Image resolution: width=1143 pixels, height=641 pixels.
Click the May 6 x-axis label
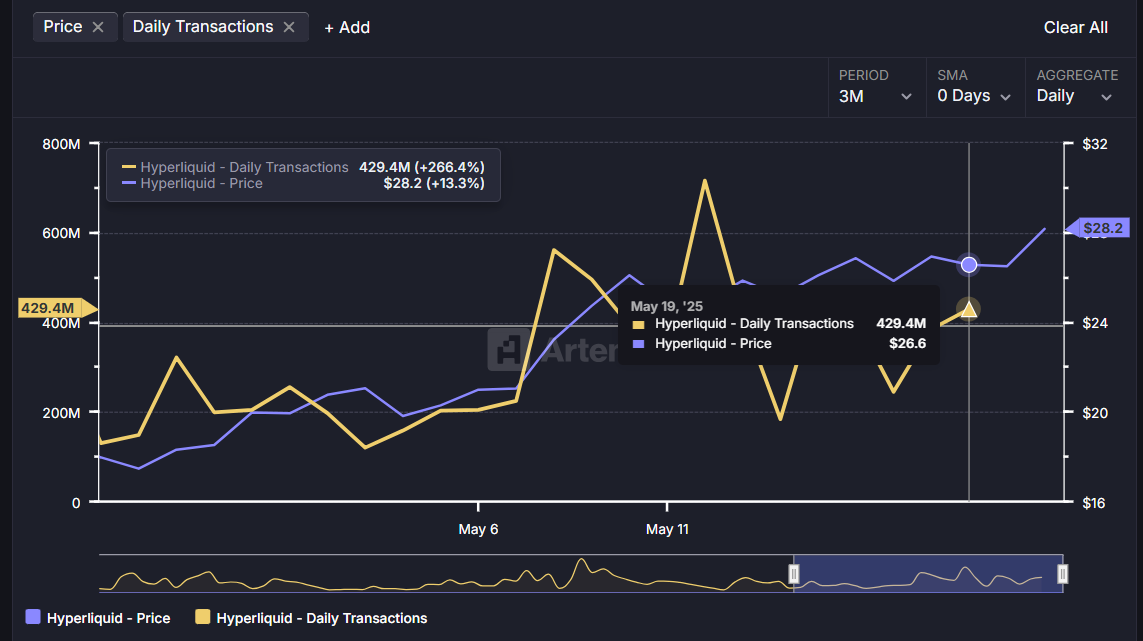click(478, 529)
